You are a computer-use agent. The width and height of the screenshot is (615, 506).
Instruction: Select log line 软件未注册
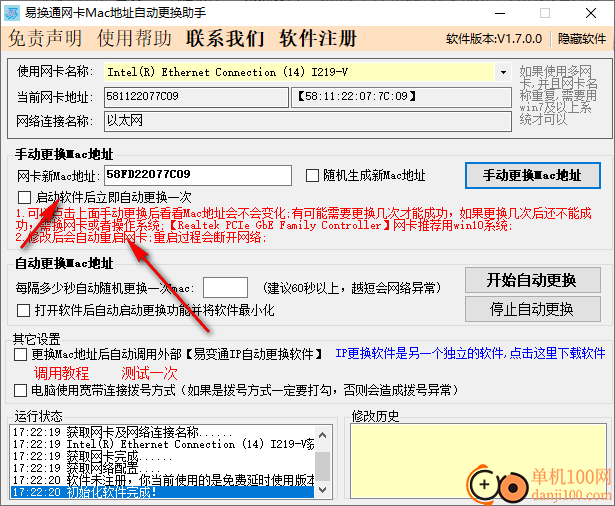coord(162,480)
